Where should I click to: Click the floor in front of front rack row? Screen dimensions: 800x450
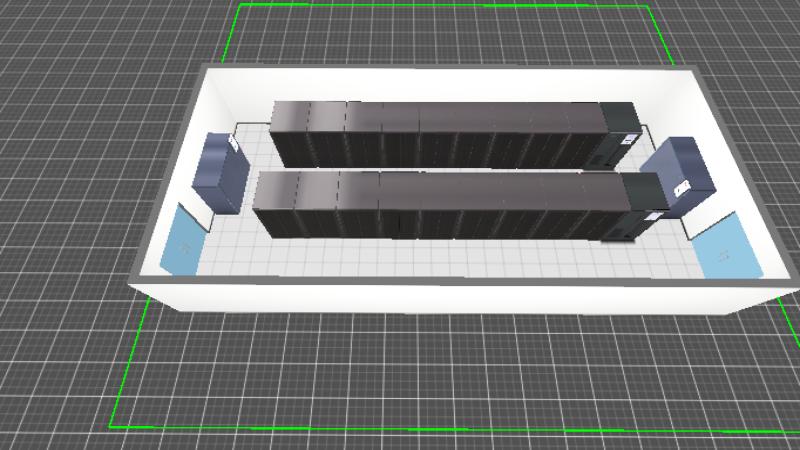coord(450,257)
